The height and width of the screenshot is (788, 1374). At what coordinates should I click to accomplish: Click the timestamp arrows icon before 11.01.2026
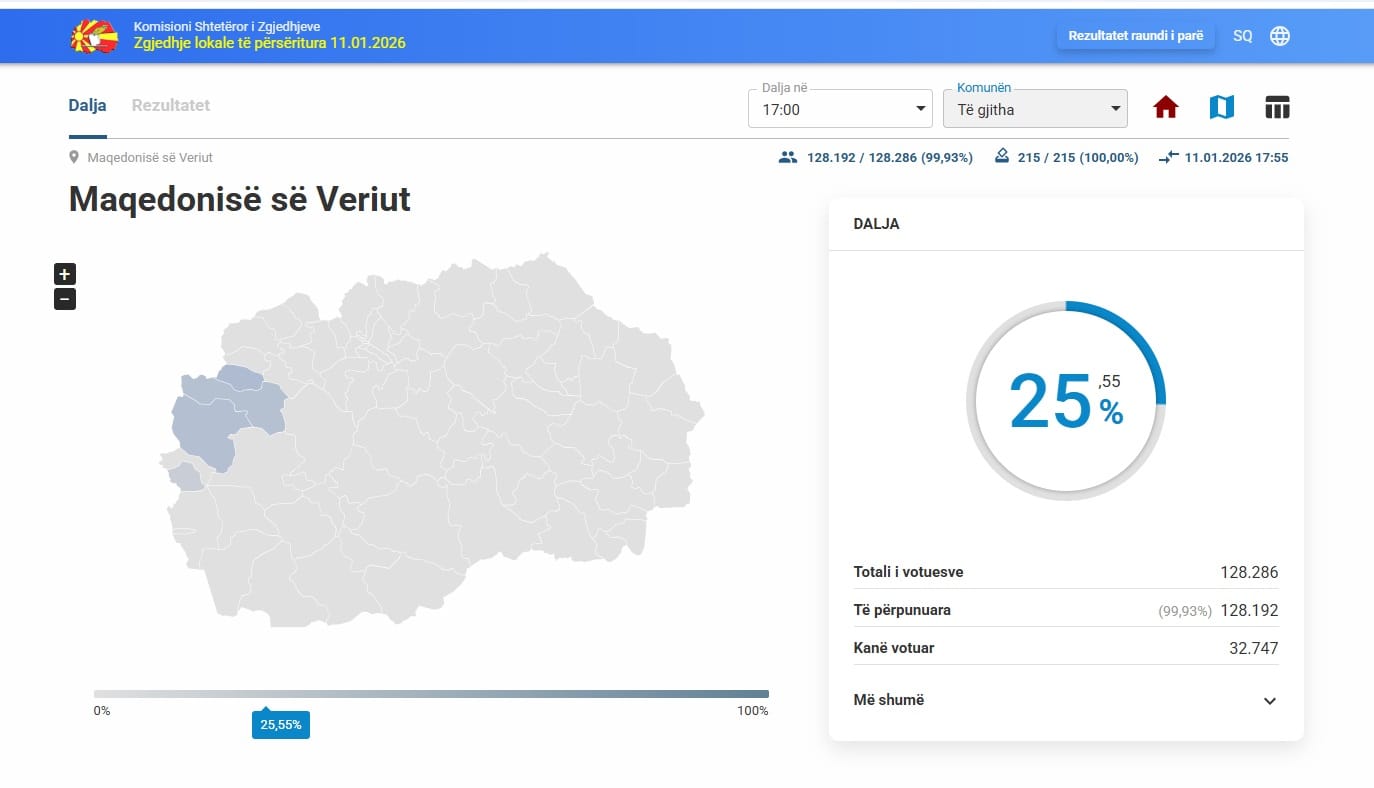(x=1167, y=157)
